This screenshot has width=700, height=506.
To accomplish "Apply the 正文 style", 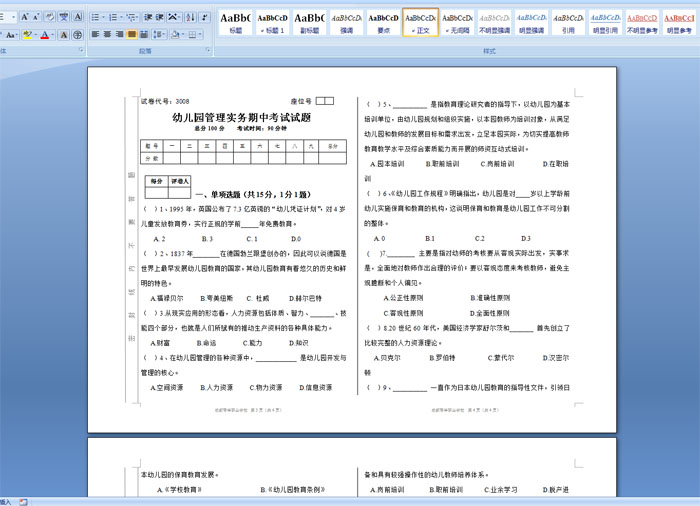I will [421, 23].
